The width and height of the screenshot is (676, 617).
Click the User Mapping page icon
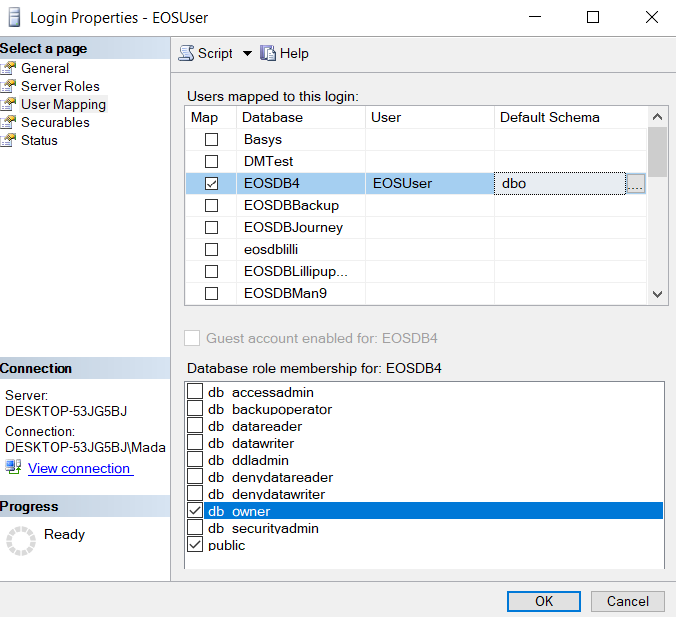8,104
